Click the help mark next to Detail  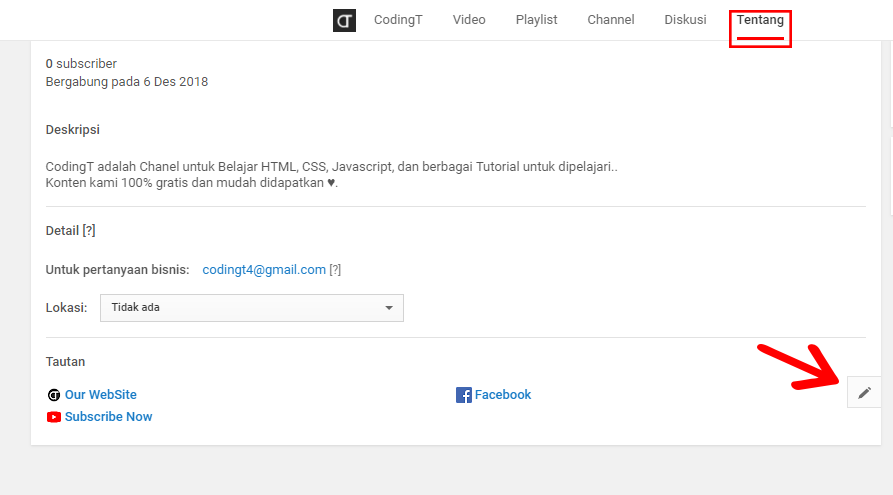(x=89, y=231)
